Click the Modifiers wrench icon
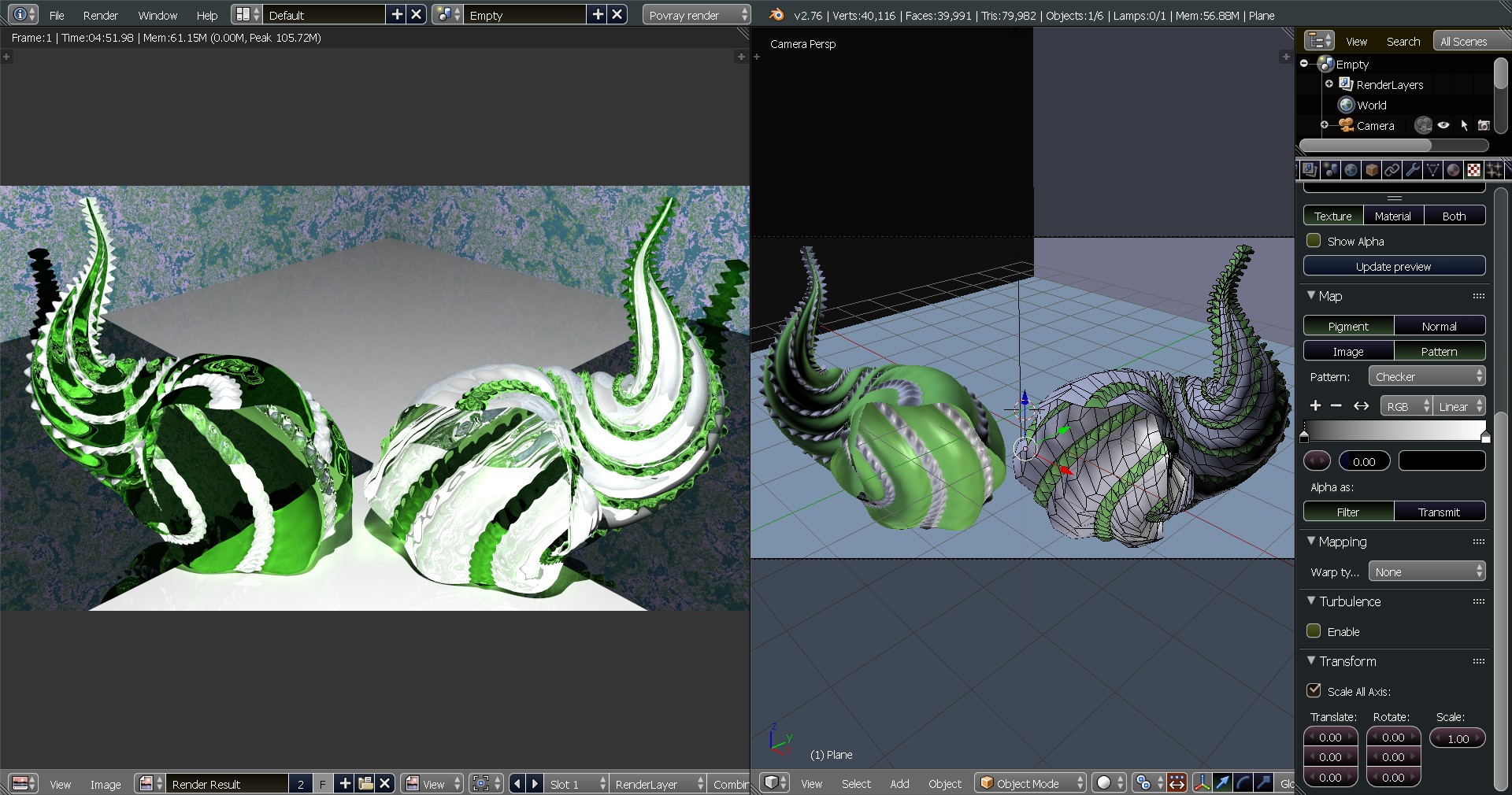1512x795 pixels. [x=1413, y=170]
